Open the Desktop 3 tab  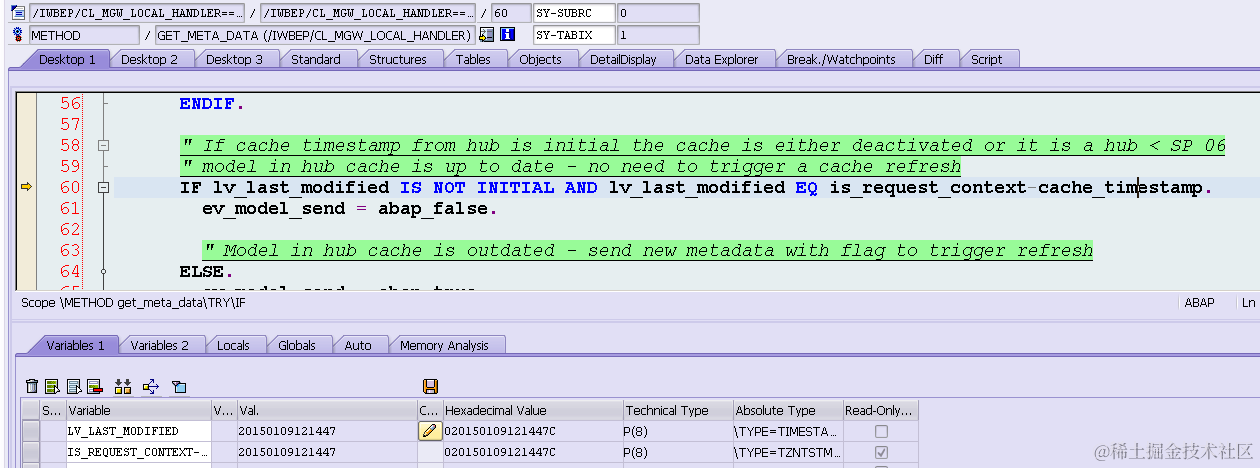234,59
